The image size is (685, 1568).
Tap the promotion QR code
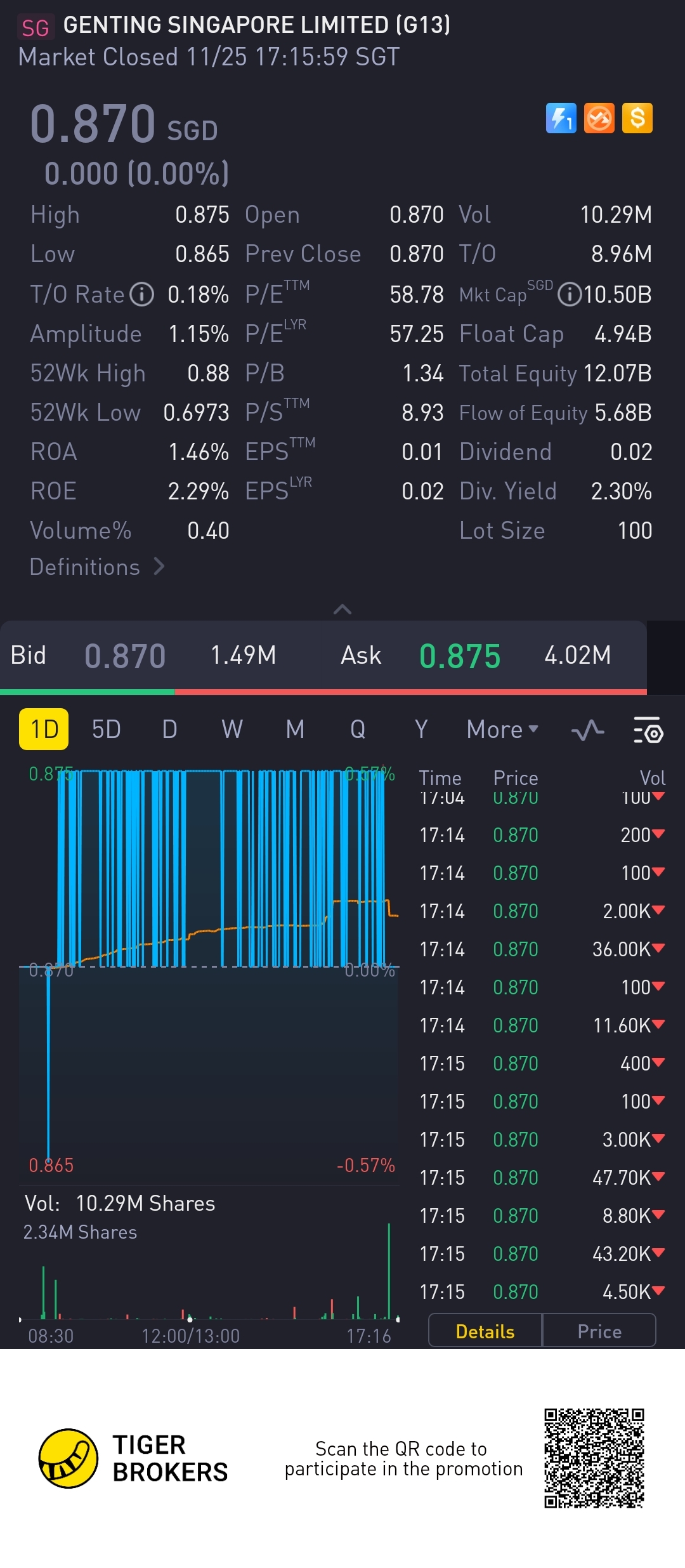(594, 1458)
